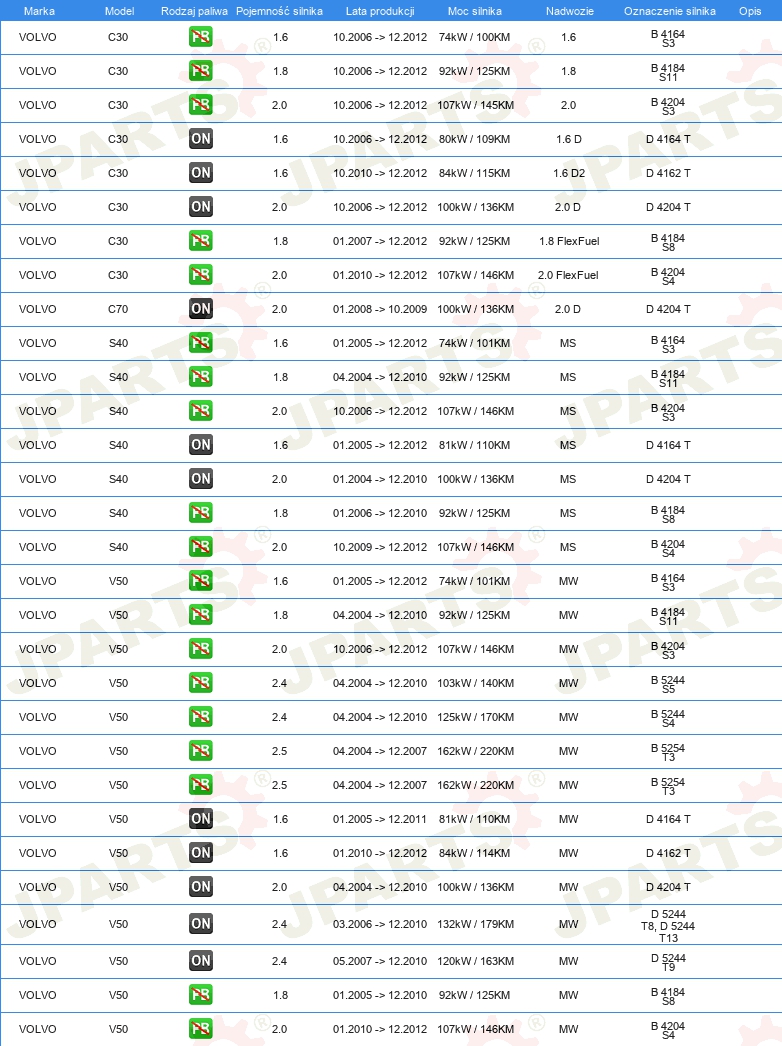Click the Model column header
This screenshot has height=1046, width=782.
pos(119,11)
